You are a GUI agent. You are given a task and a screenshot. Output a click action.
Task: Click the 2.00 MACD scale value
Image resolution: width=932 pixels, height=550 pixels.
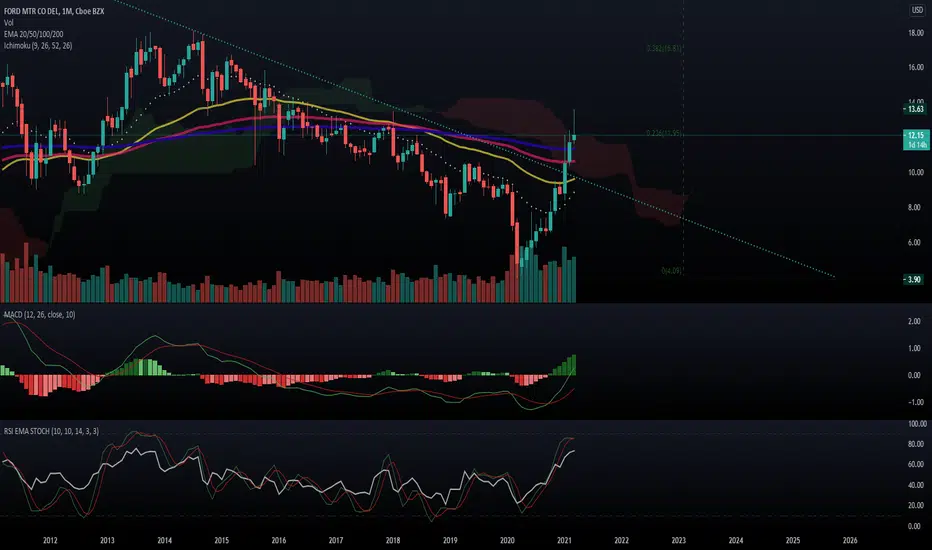(915, 321)
